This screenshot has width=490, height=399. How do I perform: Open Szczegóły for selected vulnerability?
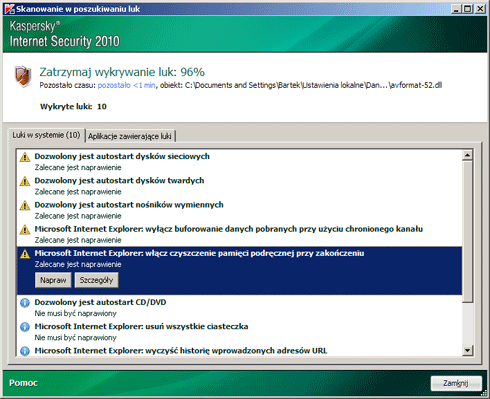click(x=96, y=280)
